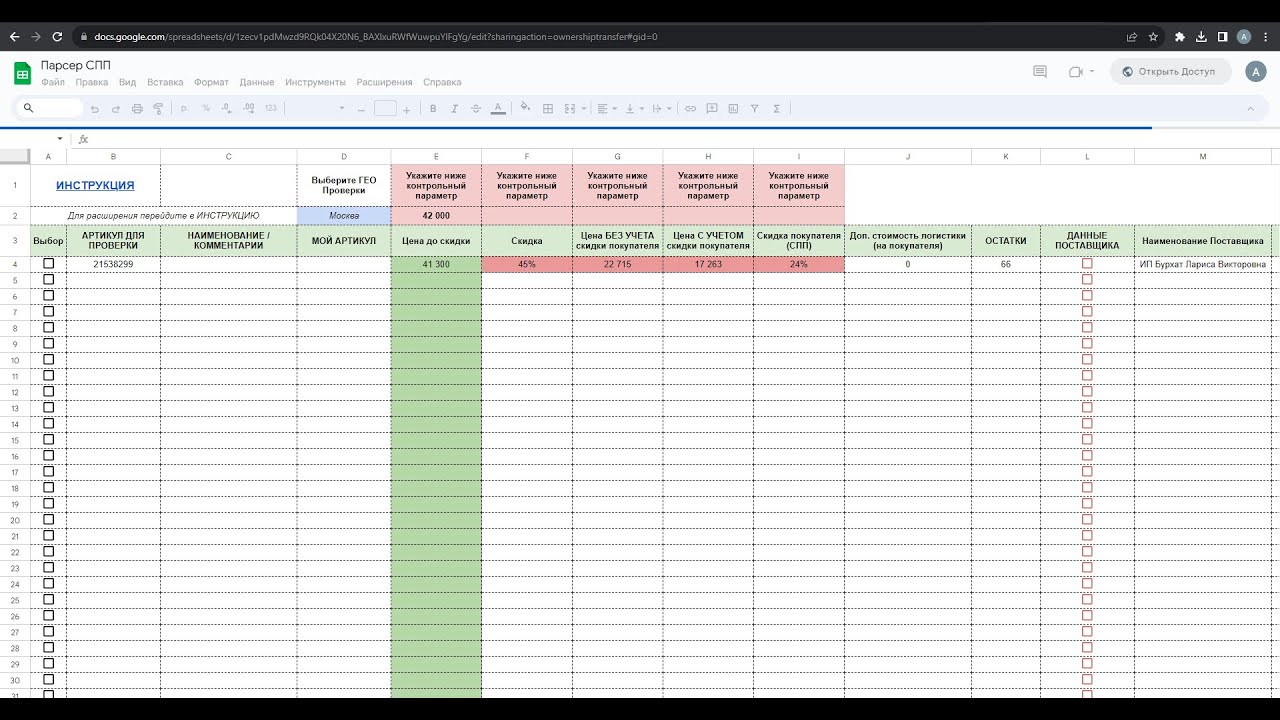Insert a comment via toolbar

[x=712, y=108]
